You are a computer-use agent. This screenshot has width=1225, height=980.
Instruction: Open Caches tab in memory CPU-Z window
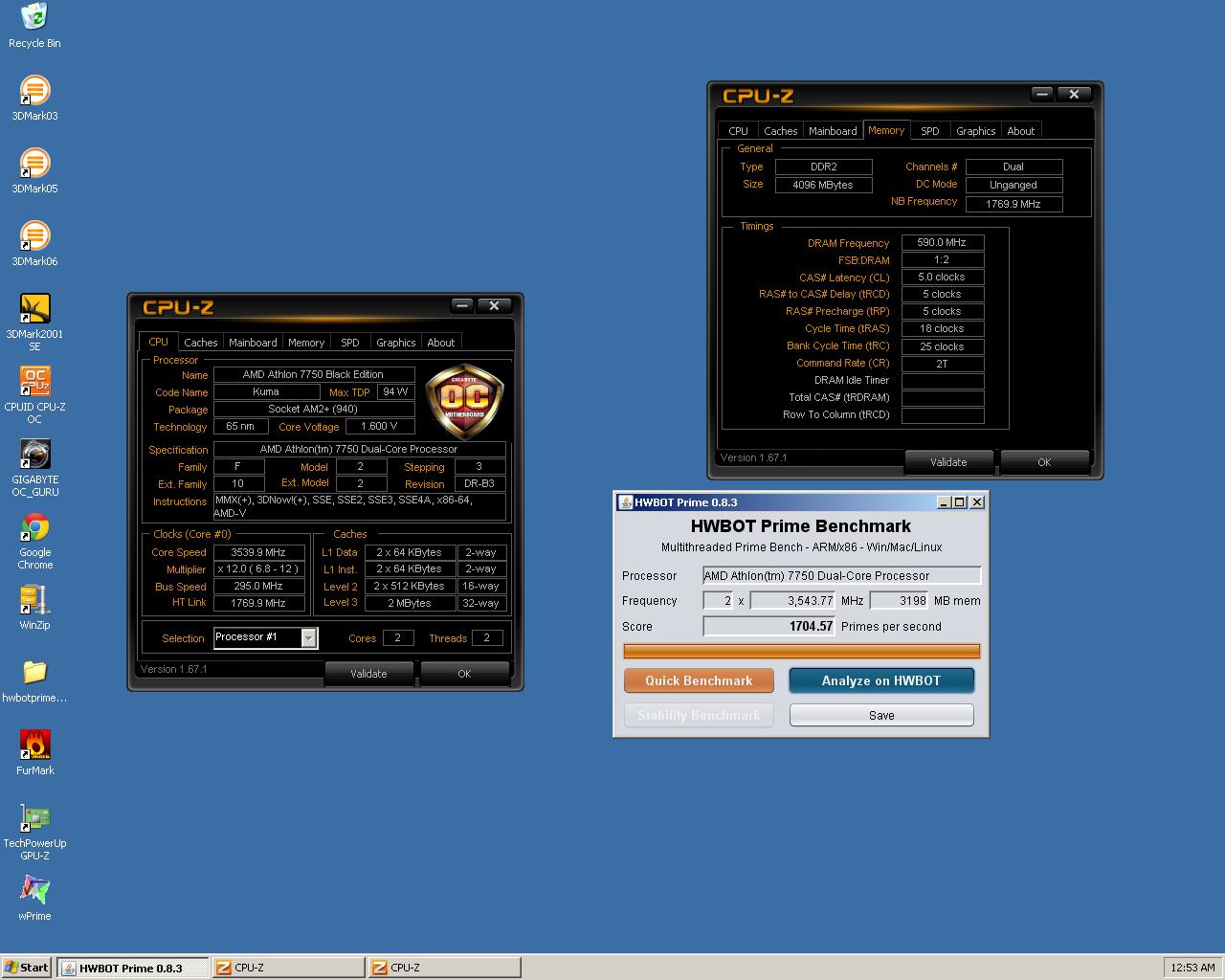pos(780,131)
